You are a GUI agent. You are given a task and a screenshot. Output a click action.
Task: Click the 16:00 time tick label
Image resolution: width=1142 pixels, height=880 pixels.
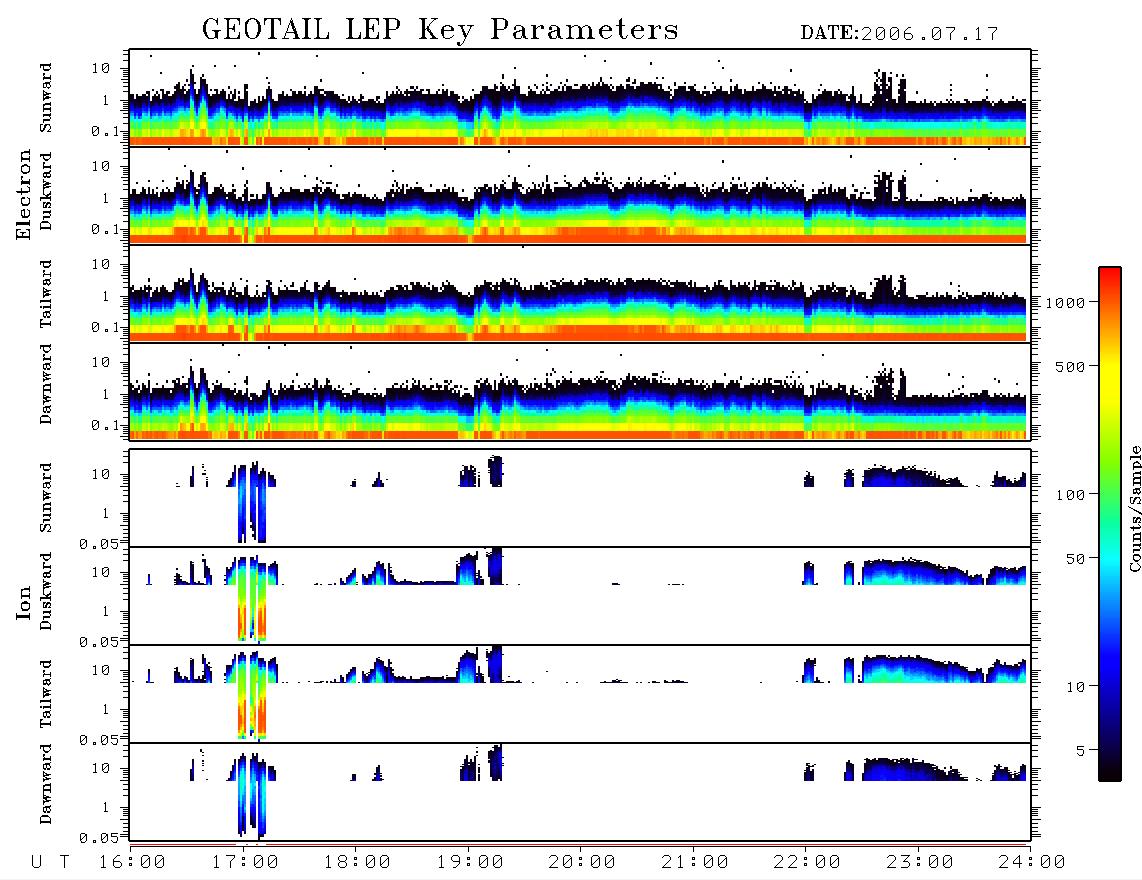(132, 863)
